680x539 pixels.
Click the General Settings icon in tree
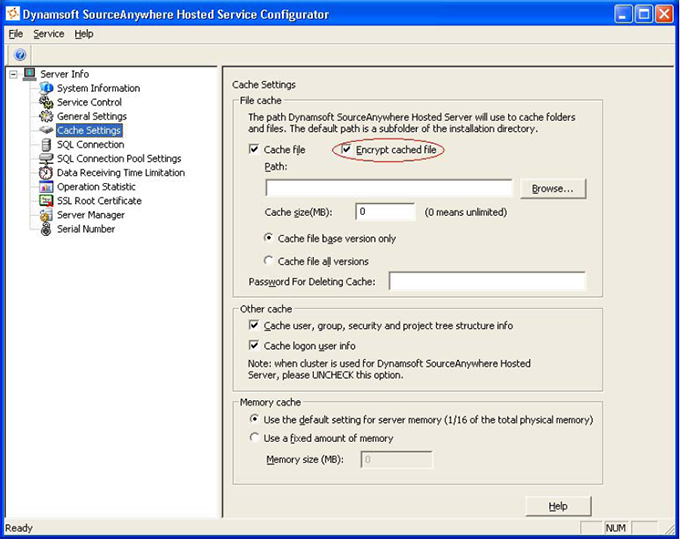coord(47,116)
